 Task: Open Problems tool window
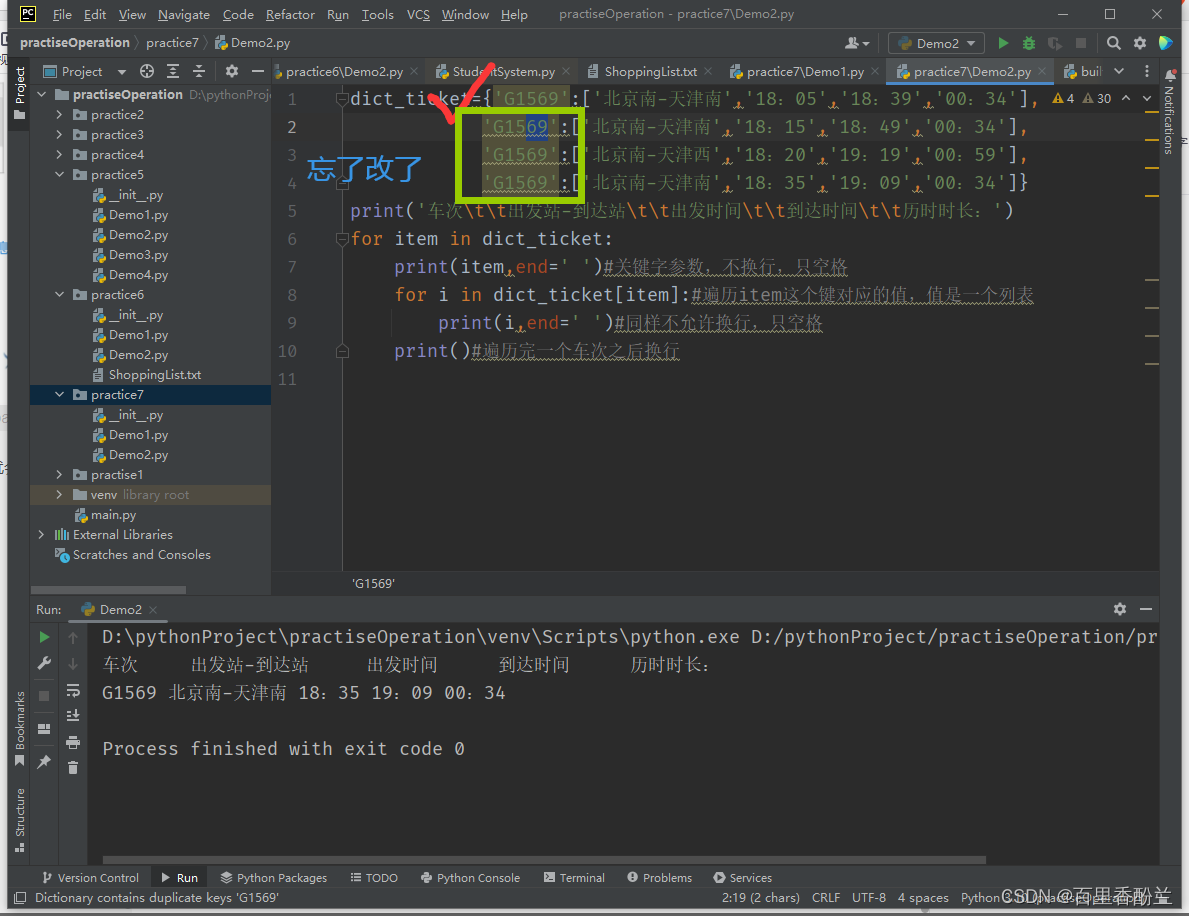tap(660, 877)
